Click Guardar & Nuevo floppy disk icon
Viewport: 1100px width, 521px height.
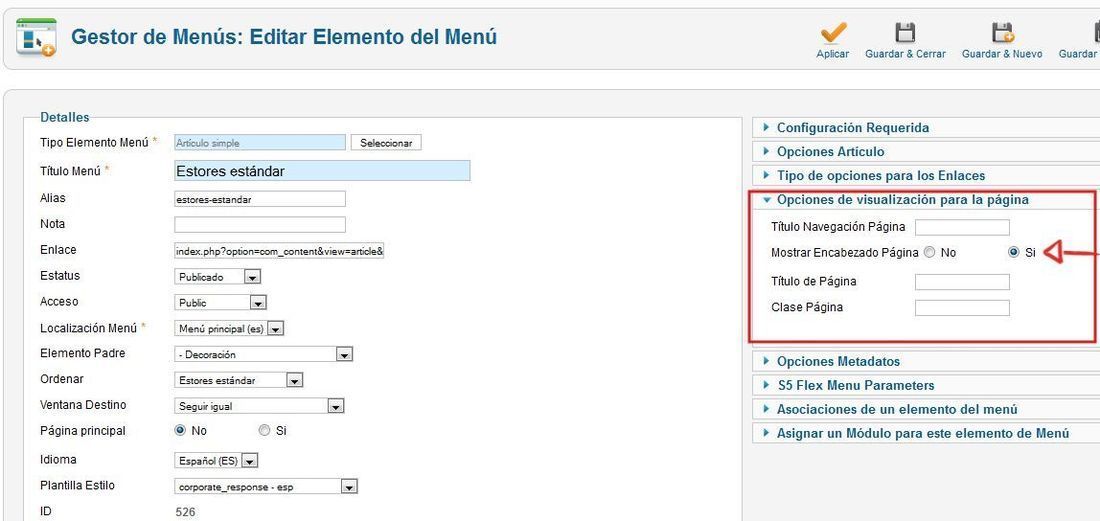pyautogui.click(x=1002, y=33)
